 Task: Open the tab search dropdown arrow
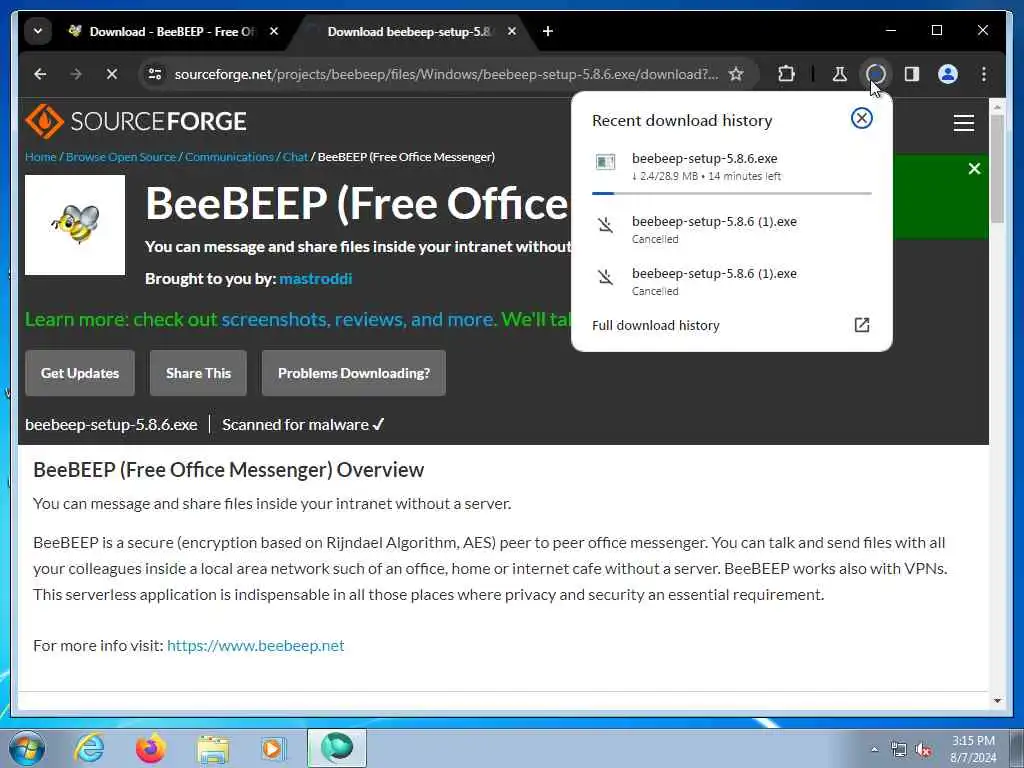tap(38, 31)
